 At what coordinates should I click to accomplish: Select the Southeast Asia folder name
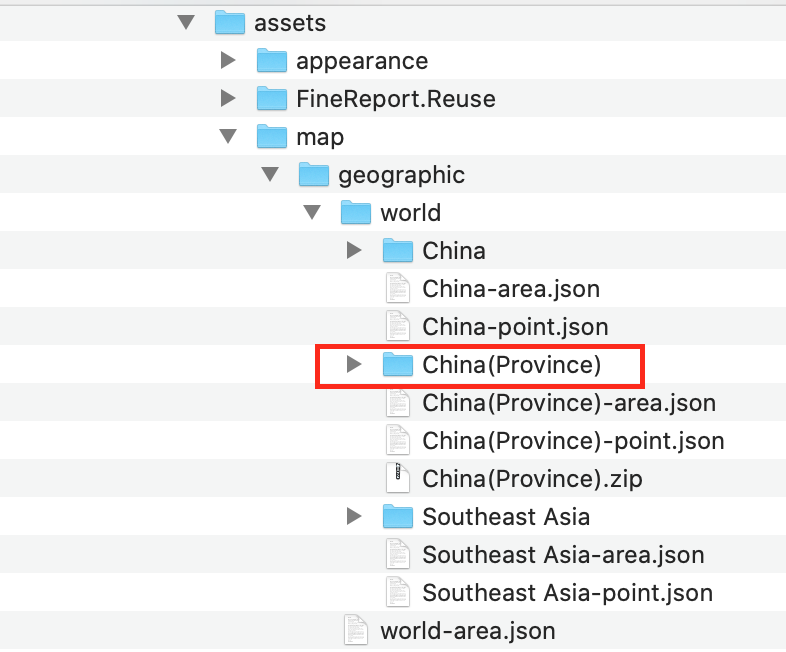click(x=506, y=517)
